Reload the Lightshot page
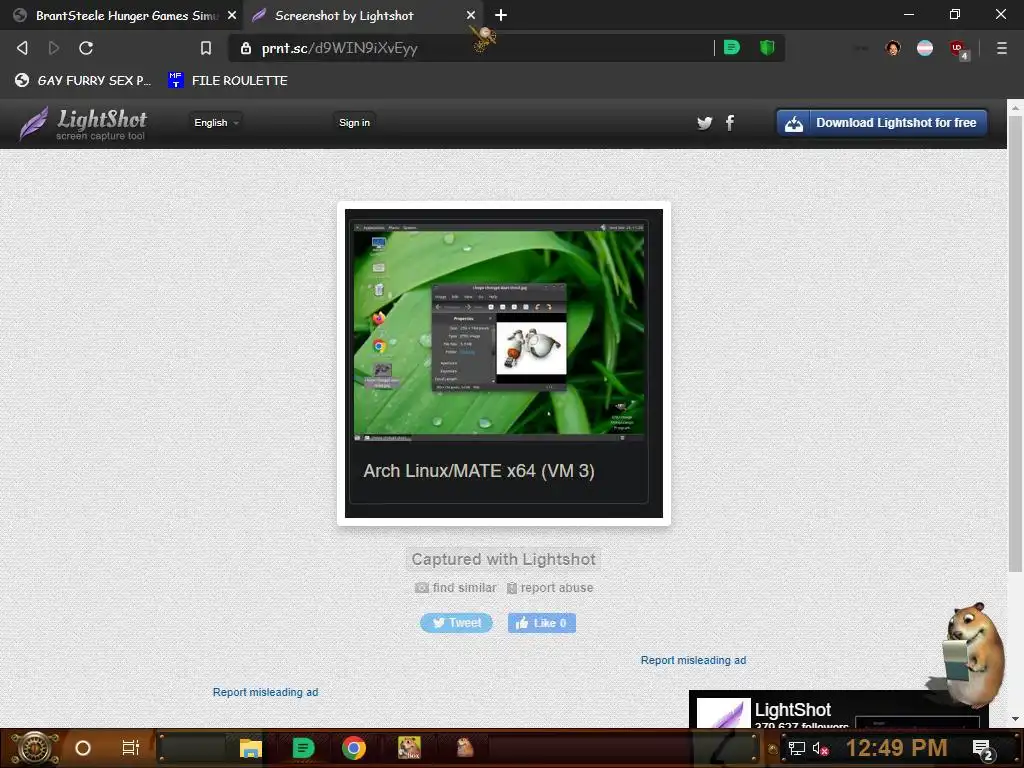The width and height of the screenshot is (1024, 768). click(x=86, y=48)
